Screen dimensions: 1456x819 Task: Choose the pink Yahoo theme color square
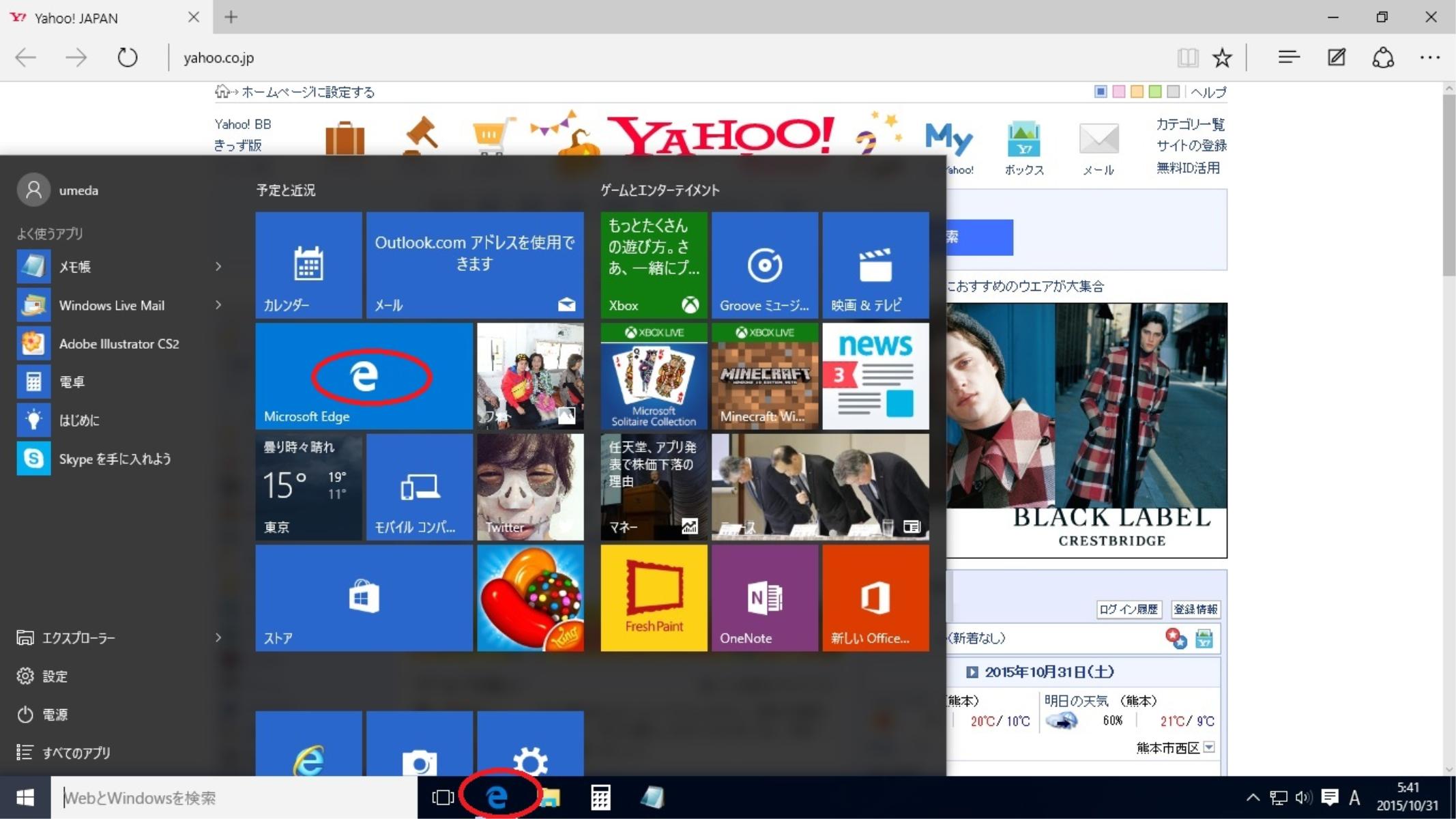pyautogui.click(x=1118, y=91)
